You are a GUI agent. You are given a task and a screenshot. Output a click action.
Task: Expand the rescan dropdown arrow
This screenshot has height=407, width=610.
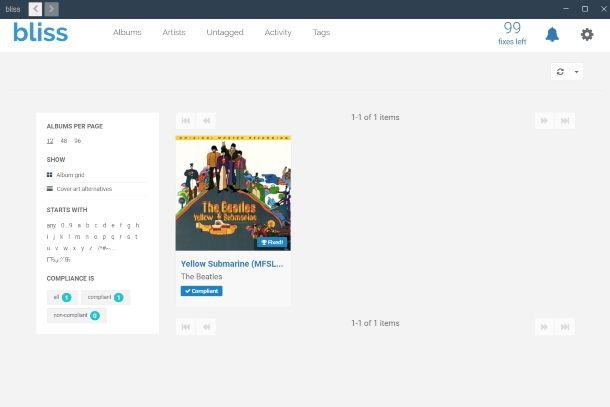[x=577, y=72]
